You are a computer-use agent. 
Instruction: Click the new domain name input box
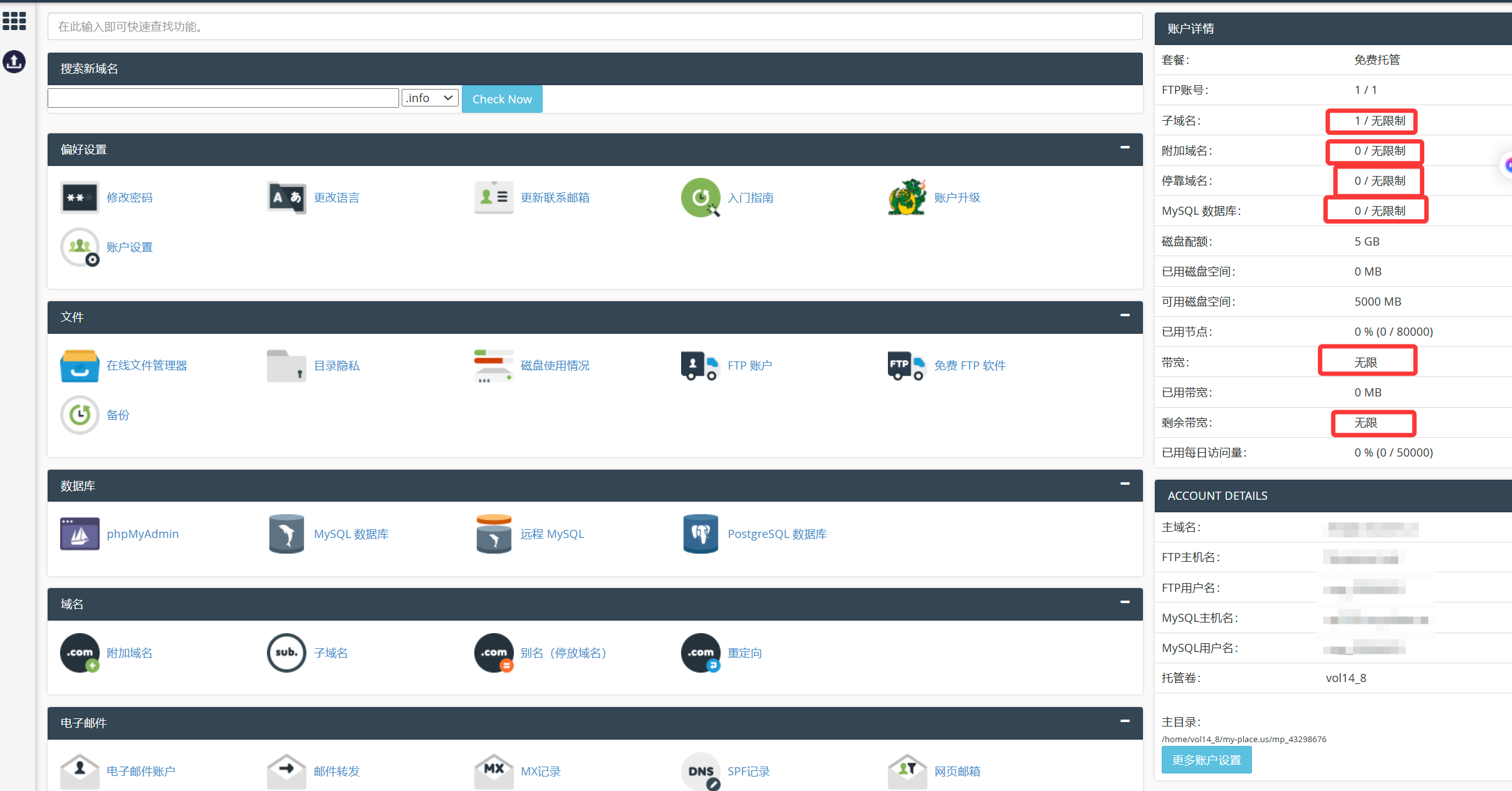[223, 98]
